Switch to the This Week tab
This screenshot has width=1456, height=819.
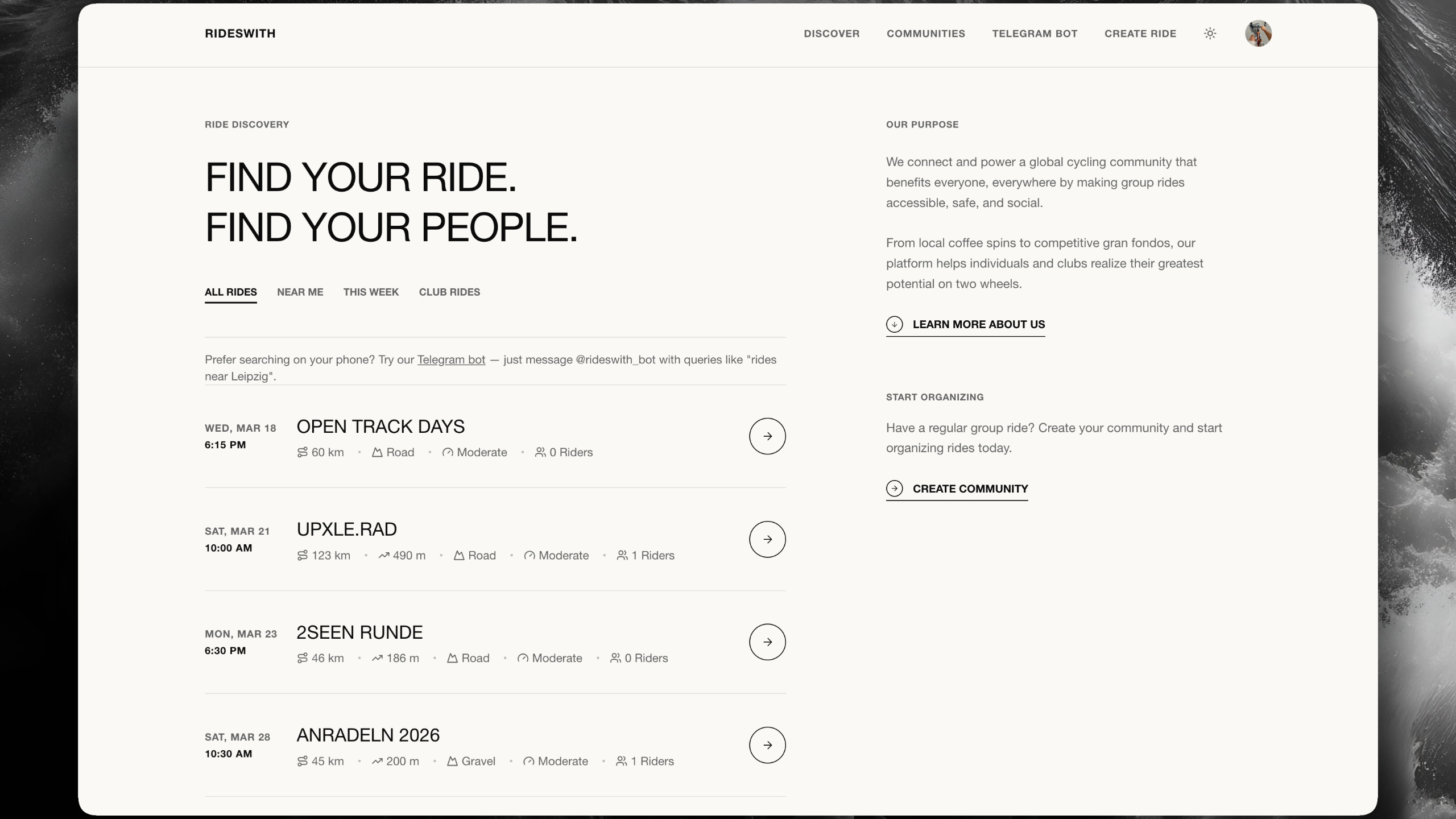tap(371, 292)
